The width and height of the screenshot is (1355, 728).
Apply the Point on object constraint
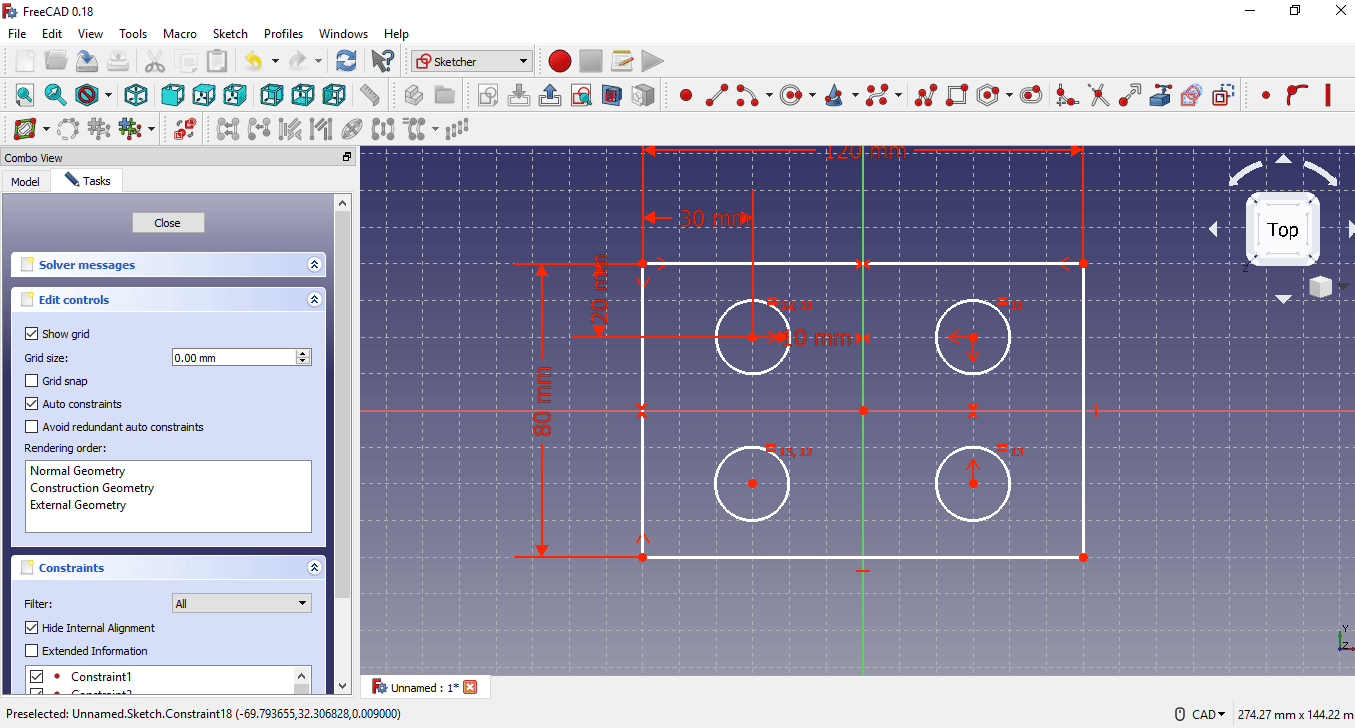click(1297, 95)
